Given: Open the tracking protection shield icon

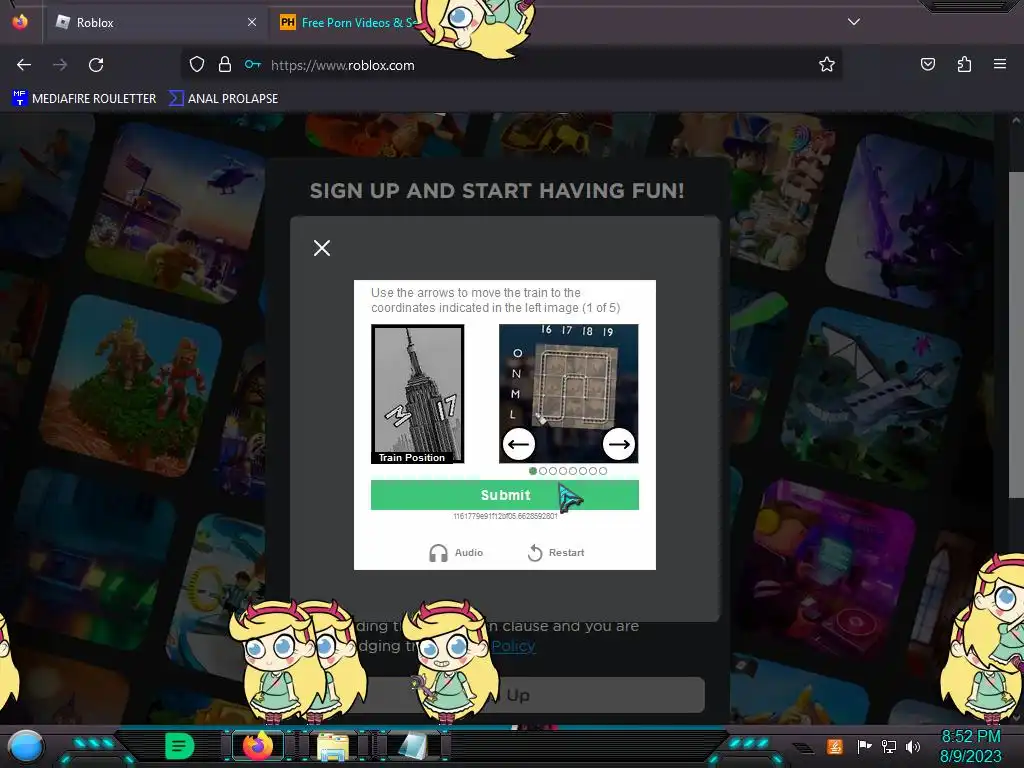Looking at the screenshot, I should click(x=197, y=64).
